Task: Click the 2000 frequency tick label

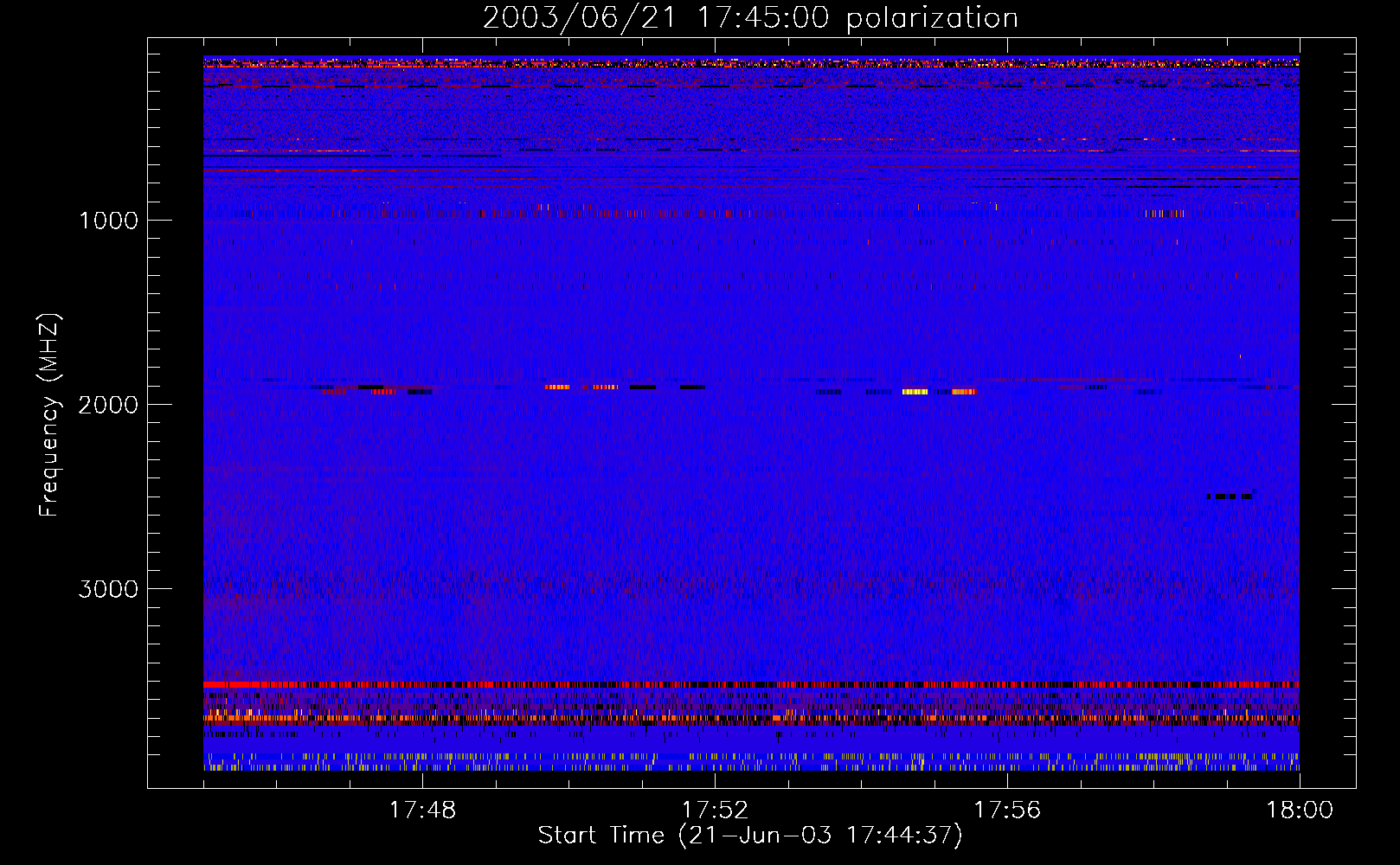Action: 109,405
